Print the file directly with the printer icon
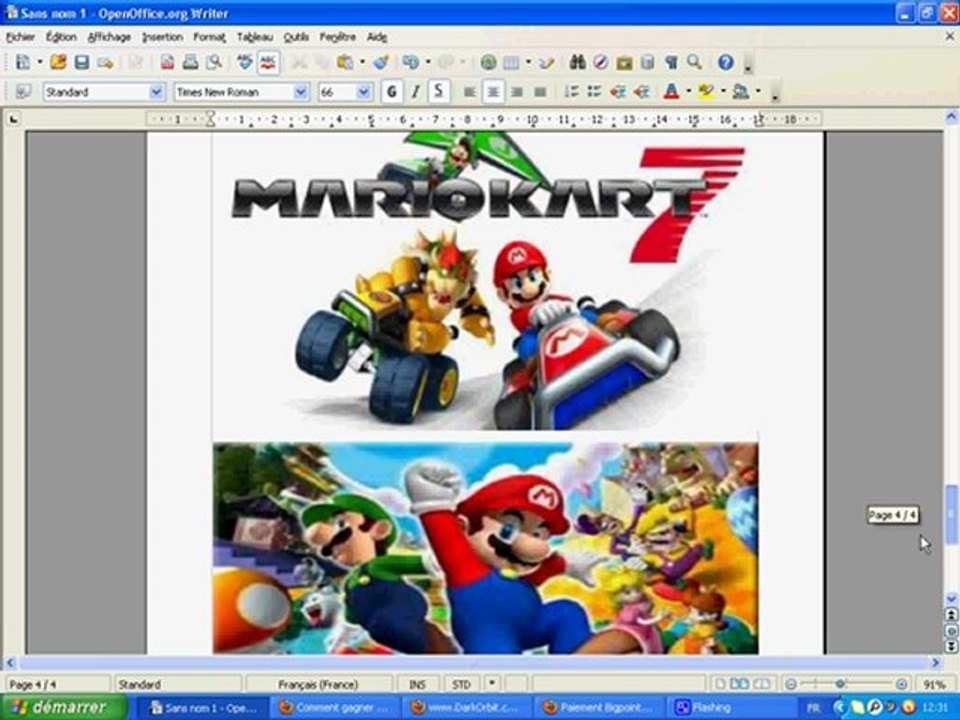This screenshot has height=720, width=960. [x=190, y=62]
